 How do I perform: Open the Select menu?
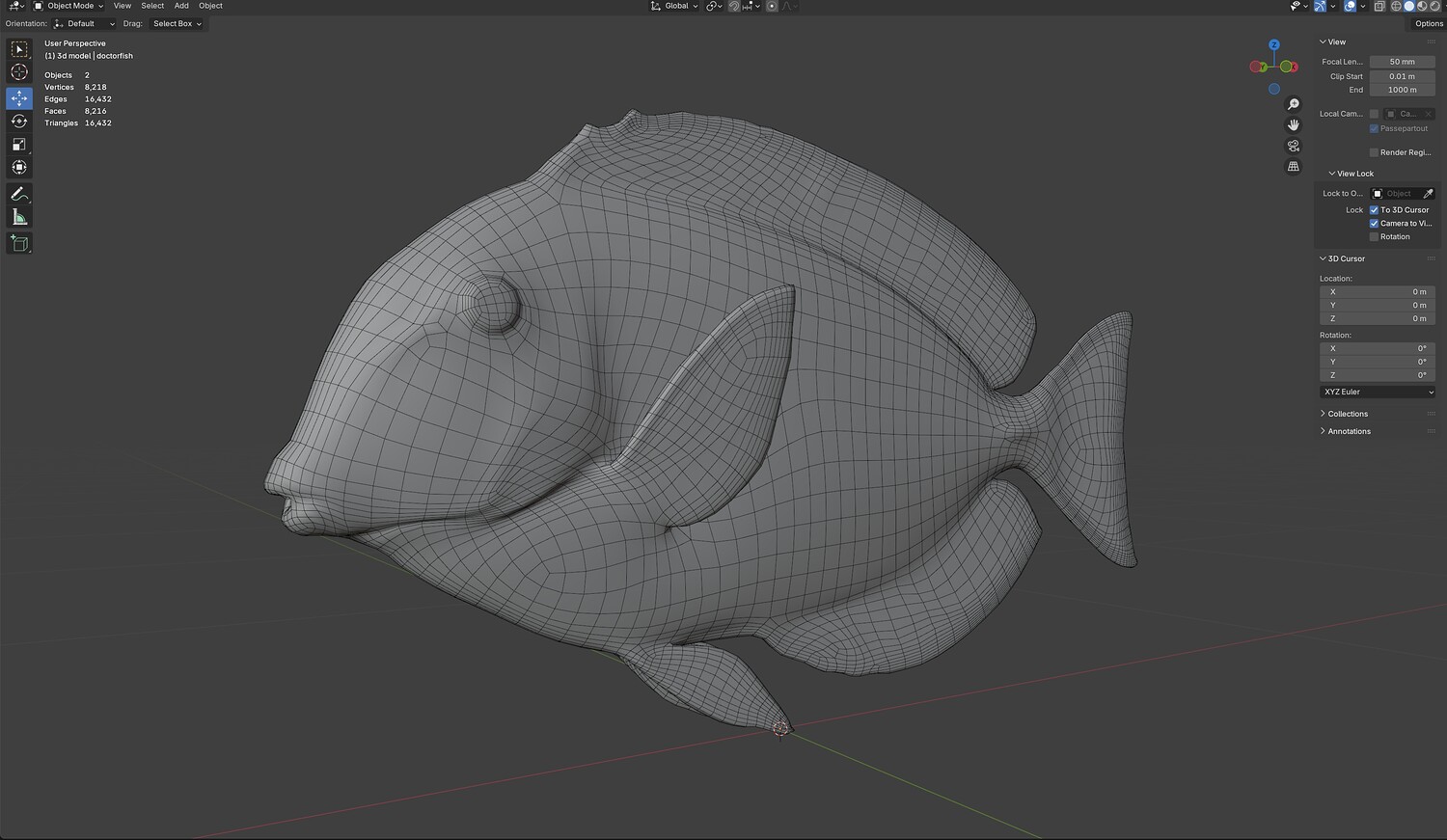152,6
